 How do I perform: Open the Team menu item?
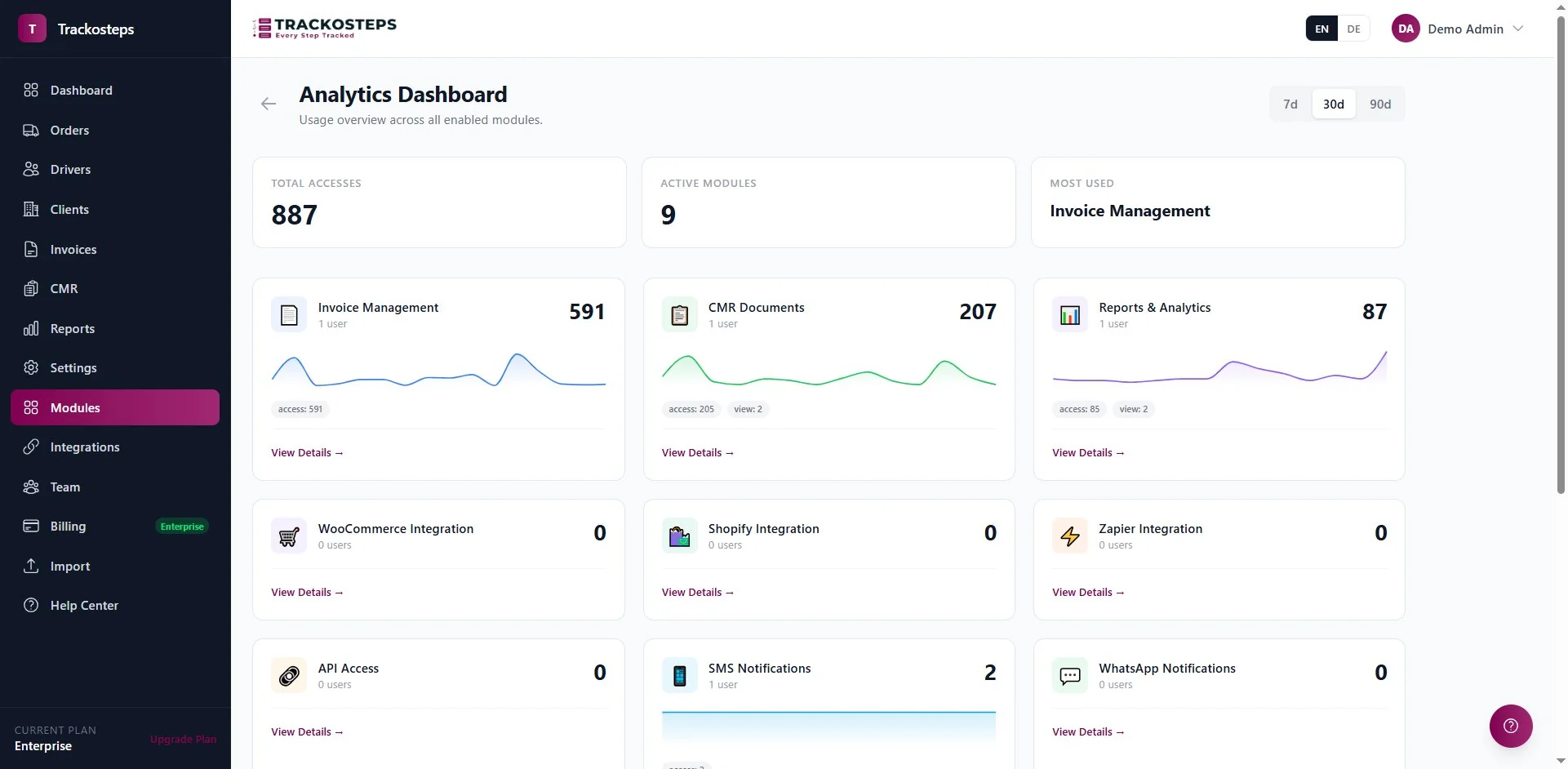(115, 487)
